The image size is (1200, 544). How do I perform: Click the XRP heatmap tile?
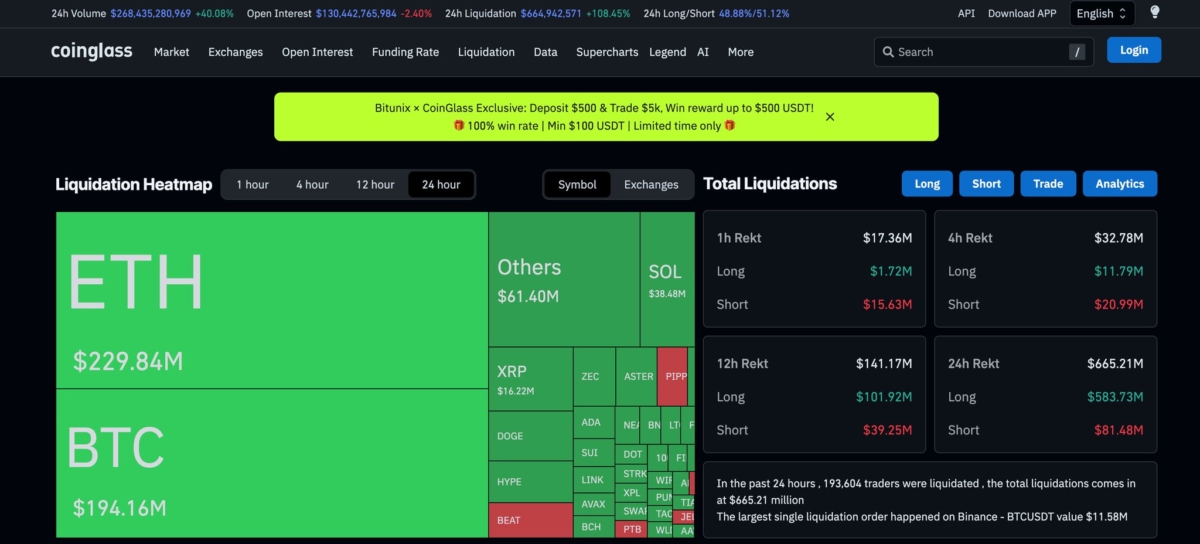(x=530, y=378)
